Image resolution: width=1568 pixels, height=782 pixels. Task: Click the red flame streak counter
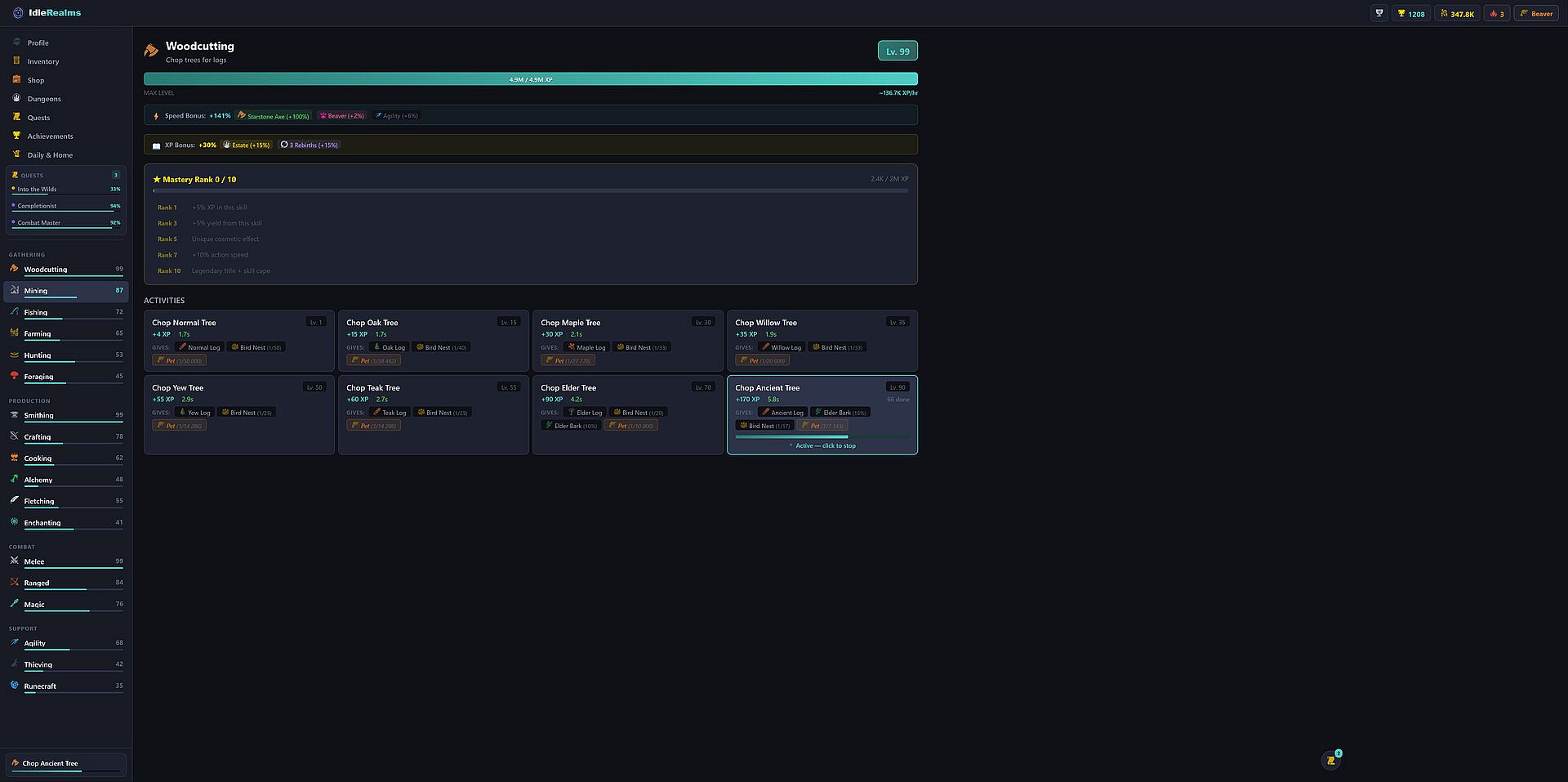click(1496, 14)
